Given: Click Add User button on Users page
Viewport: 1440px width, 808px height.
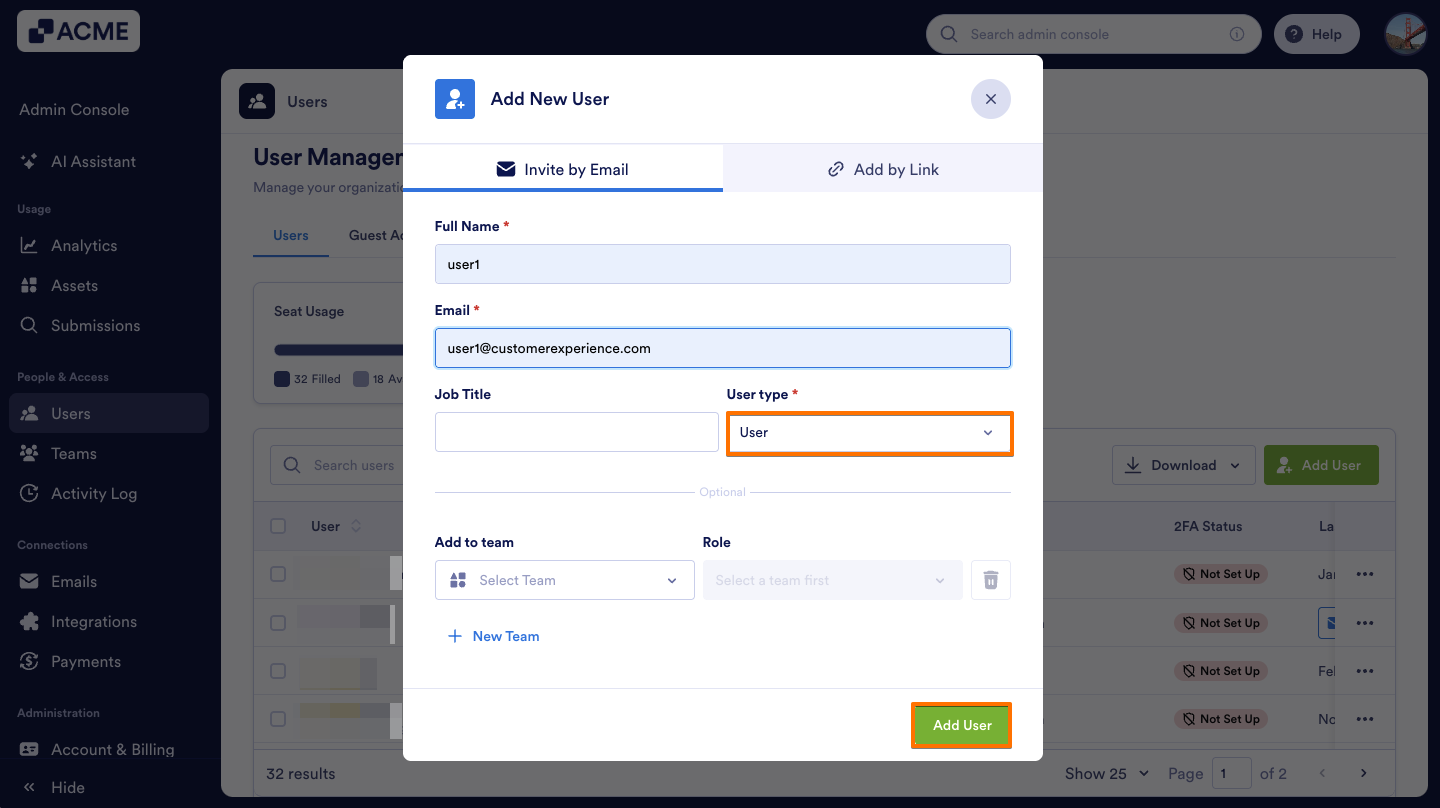Looking at the screenshot, I should coord(1321,465).
